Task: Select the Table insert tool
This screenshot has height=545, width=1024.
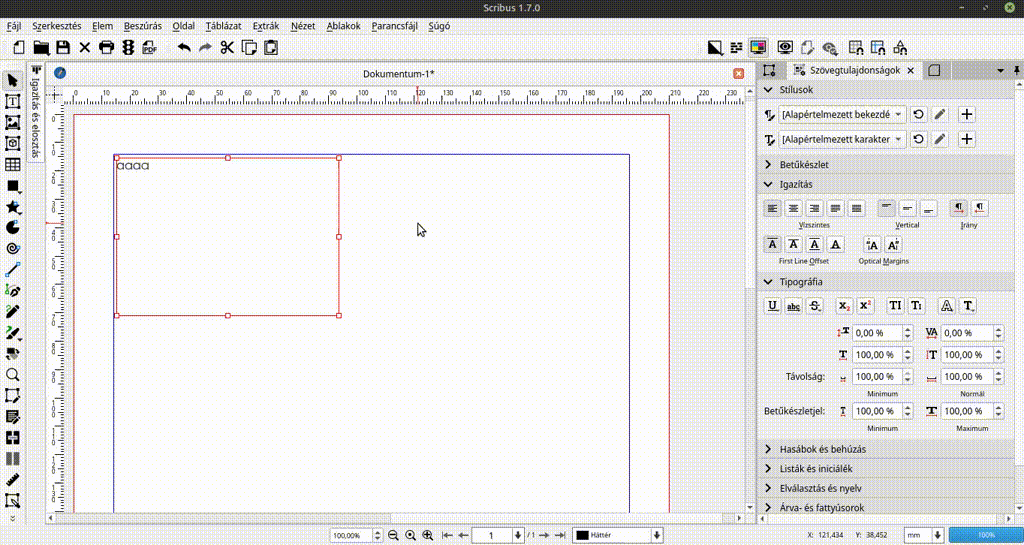Action: tap(13, 165)
